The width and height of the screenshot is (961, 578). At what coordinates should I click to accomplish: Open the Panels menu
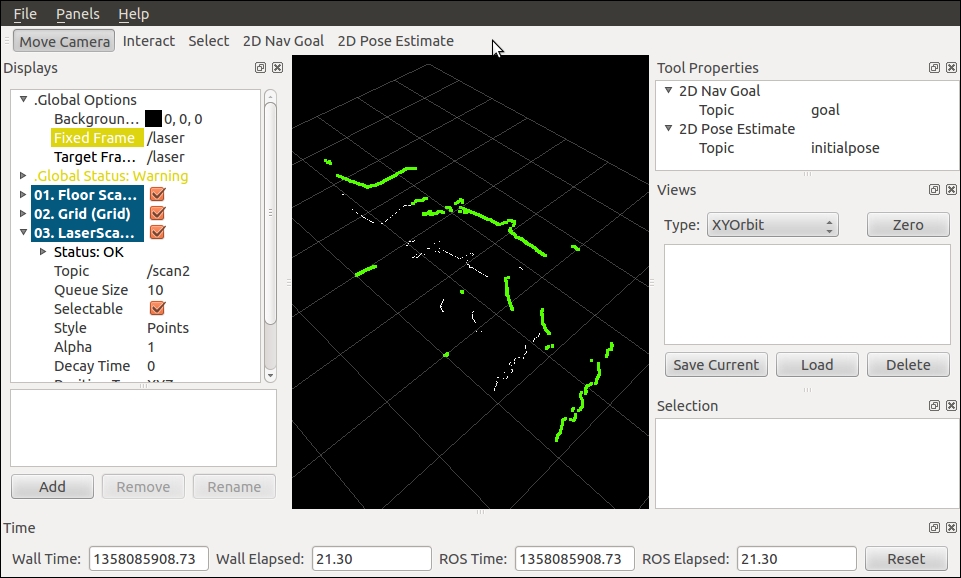click(x=78, y=13)
